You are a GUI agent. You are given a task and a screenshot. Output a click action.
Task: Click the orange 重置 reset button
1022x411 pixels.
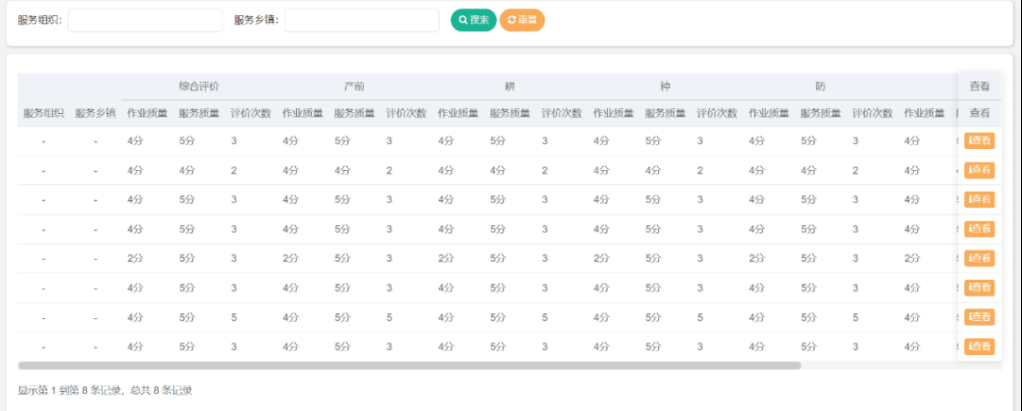click(x=522, y=20)
